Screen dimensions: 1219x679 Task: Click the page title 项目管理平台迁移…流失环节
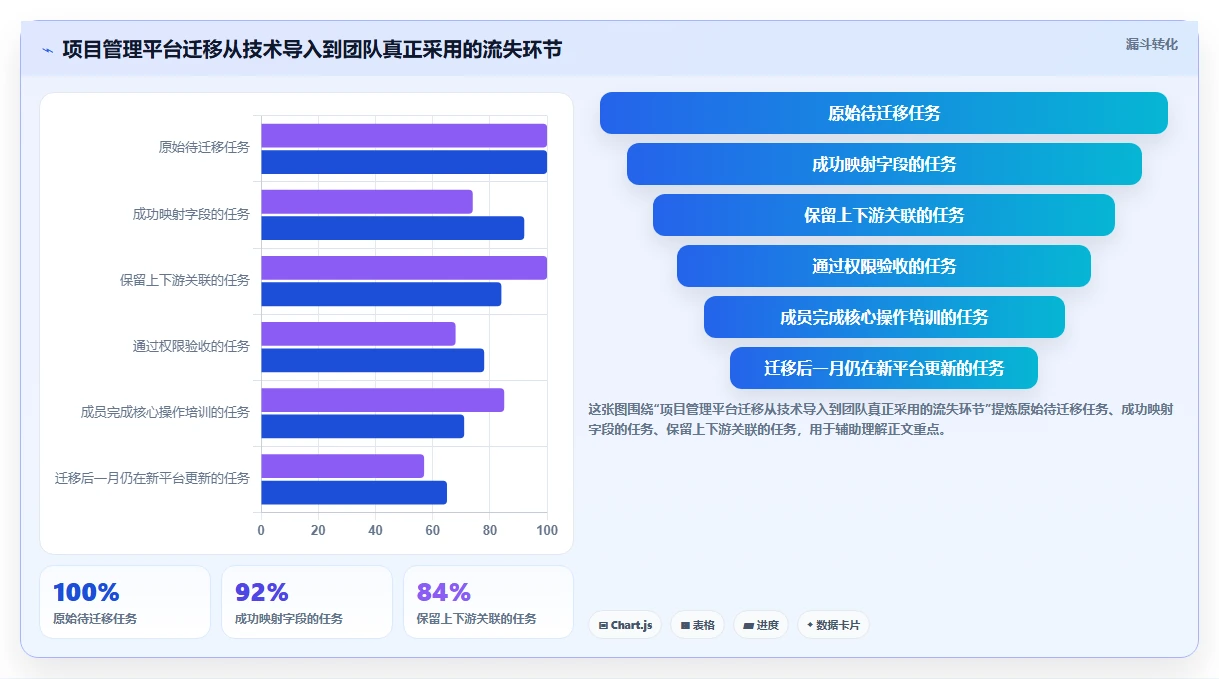pos(312,50)
